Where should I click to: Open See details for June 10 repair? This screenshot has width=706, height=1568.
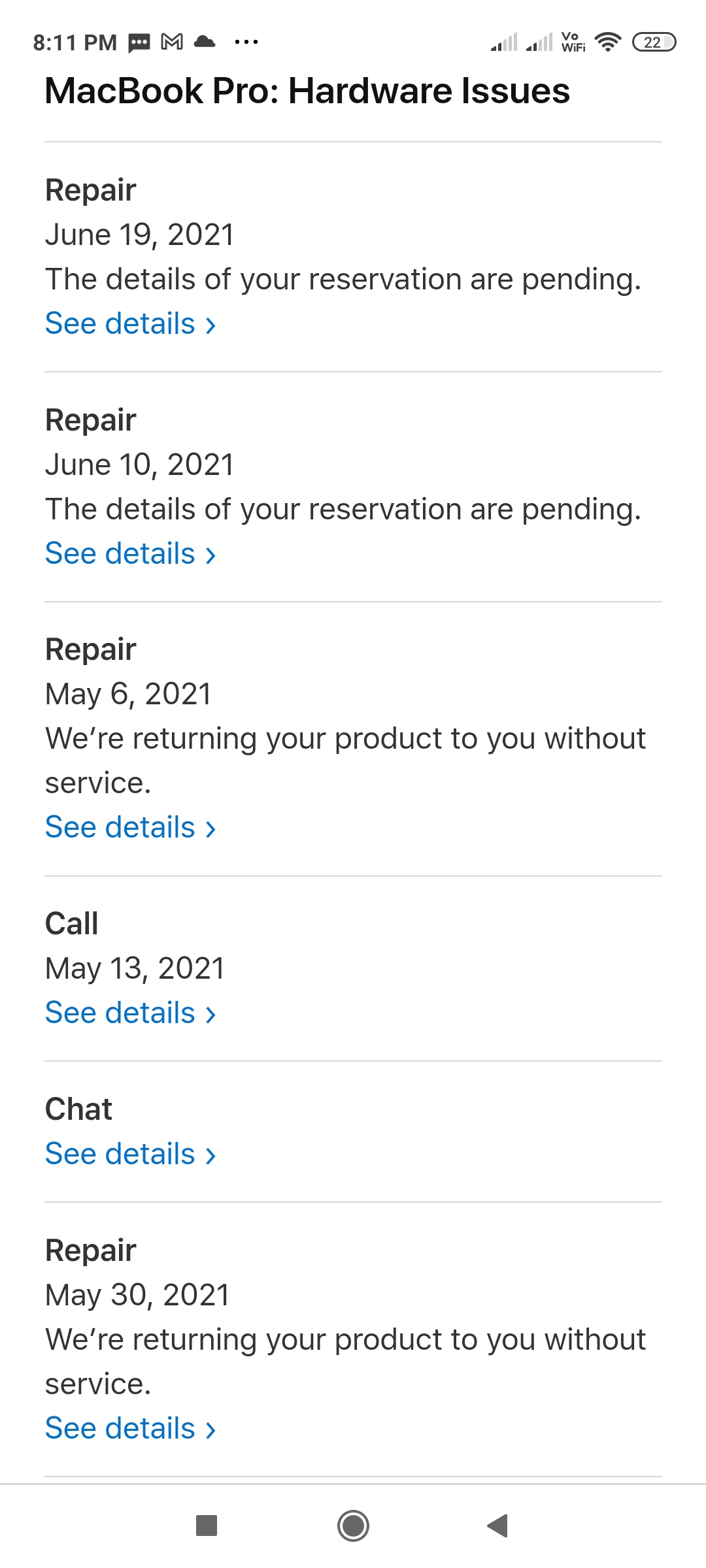[x=130, y=553]
